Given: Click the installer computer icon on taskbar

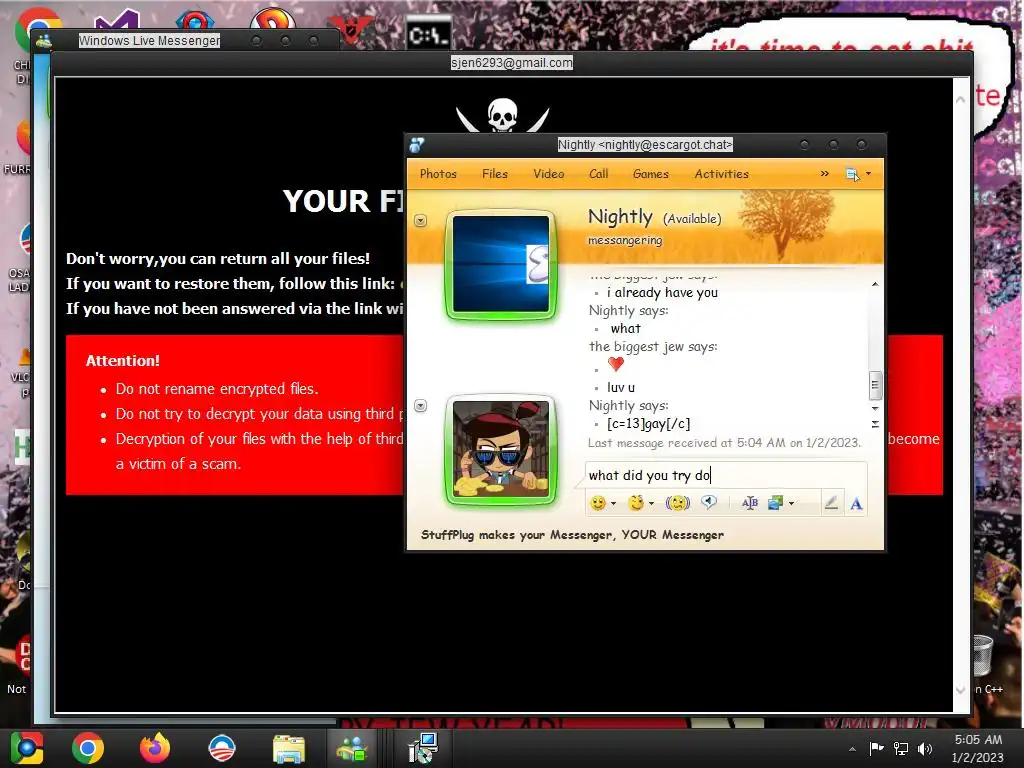Looking at the screenshot, I should pyautogui.click(x=423, y=748).
